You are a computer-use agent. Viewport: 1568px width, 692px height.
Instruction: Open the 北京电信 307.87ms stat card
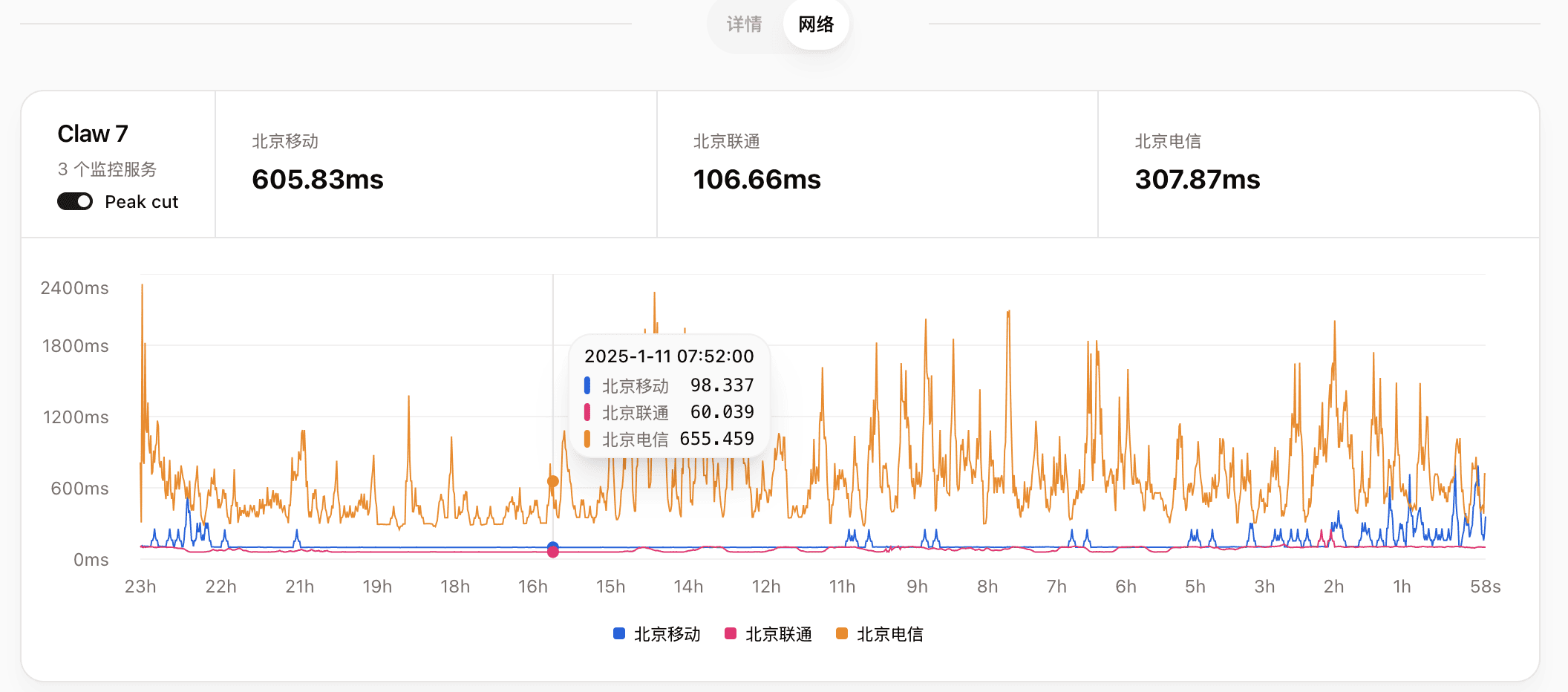click(x=1319, y=164)
